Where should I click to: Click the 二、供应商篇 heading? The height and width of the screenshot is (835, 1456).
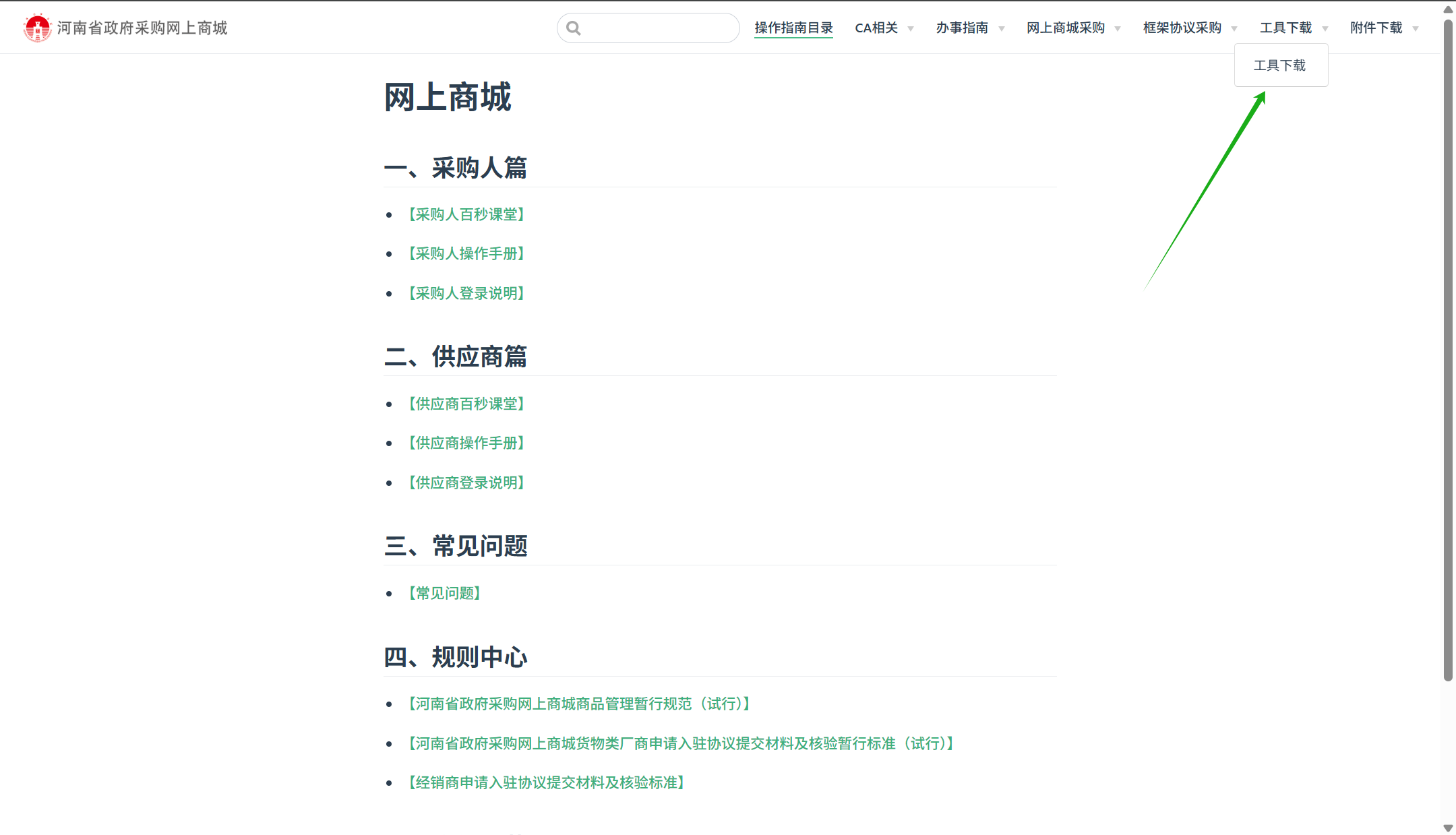456,357
